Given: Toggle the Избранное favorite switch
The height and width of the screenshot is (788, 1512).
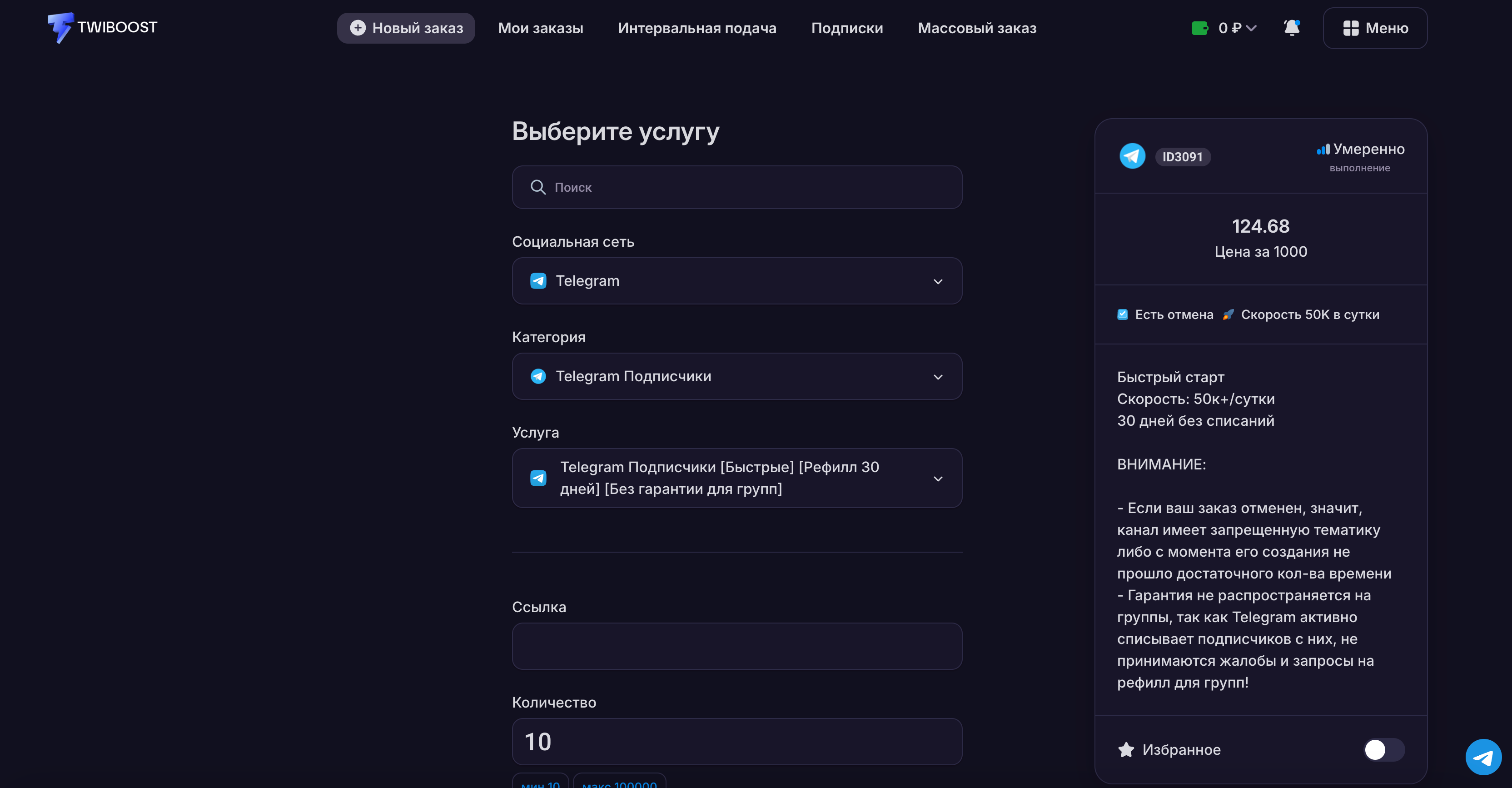Looking at the screenshot, I should tap(1383, 749).
